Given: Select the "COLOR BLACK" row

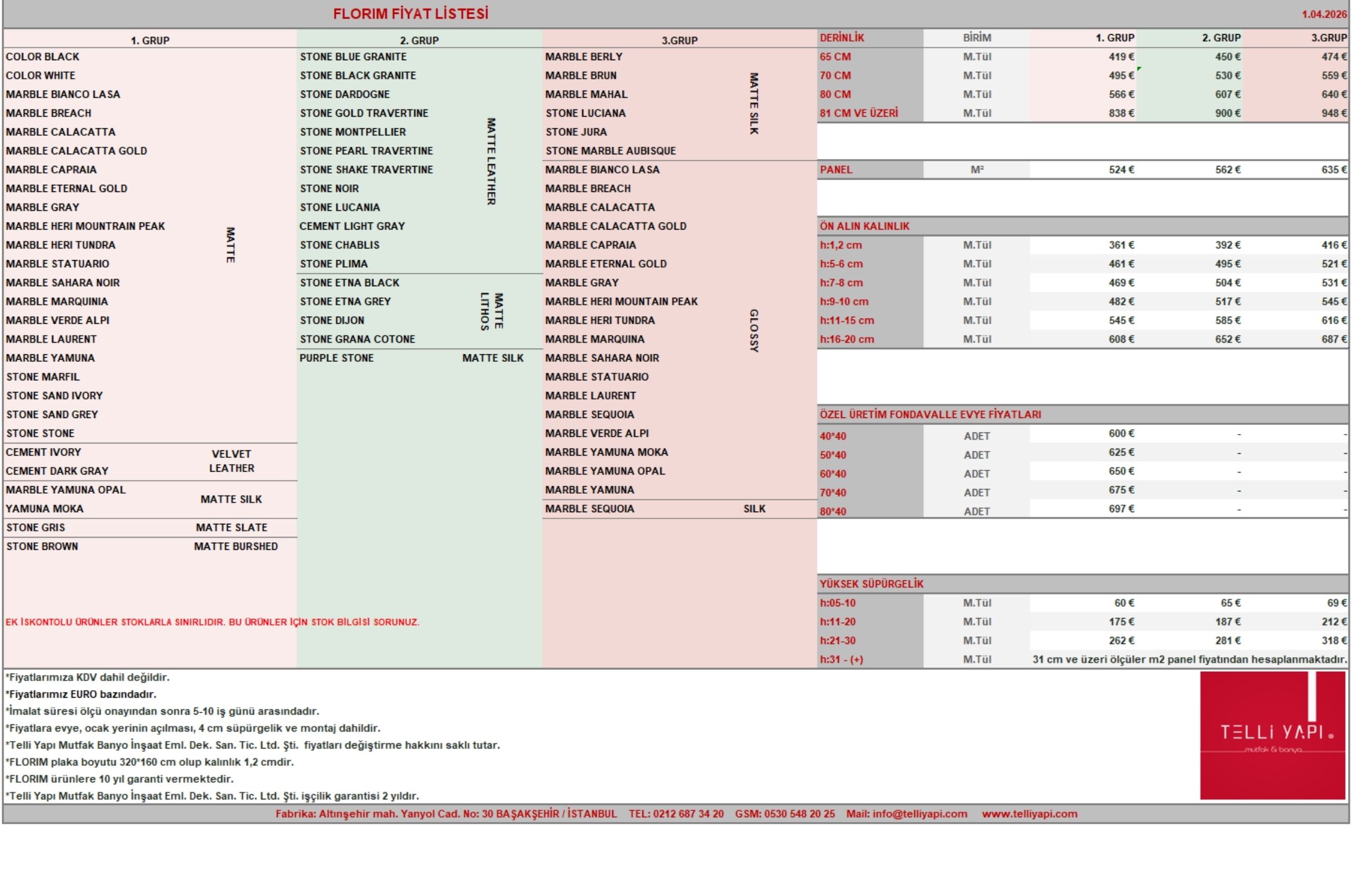Looking at the screenshot, I should point(43,57).
